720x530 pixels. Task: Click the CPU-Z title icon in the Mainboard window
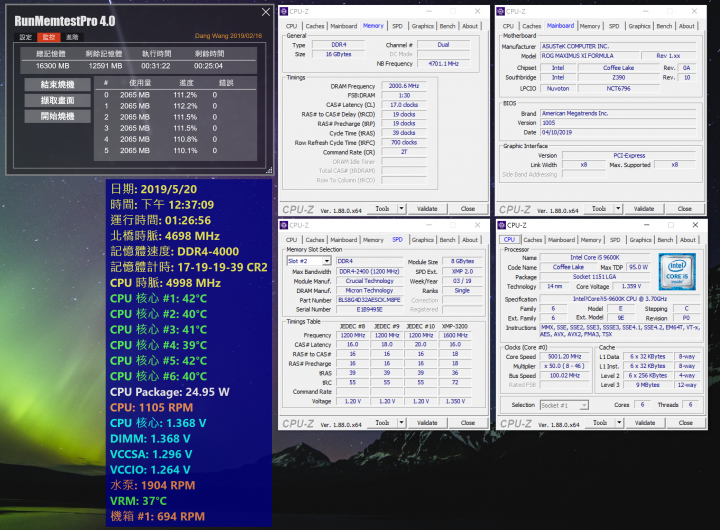[x=501, y=11]
